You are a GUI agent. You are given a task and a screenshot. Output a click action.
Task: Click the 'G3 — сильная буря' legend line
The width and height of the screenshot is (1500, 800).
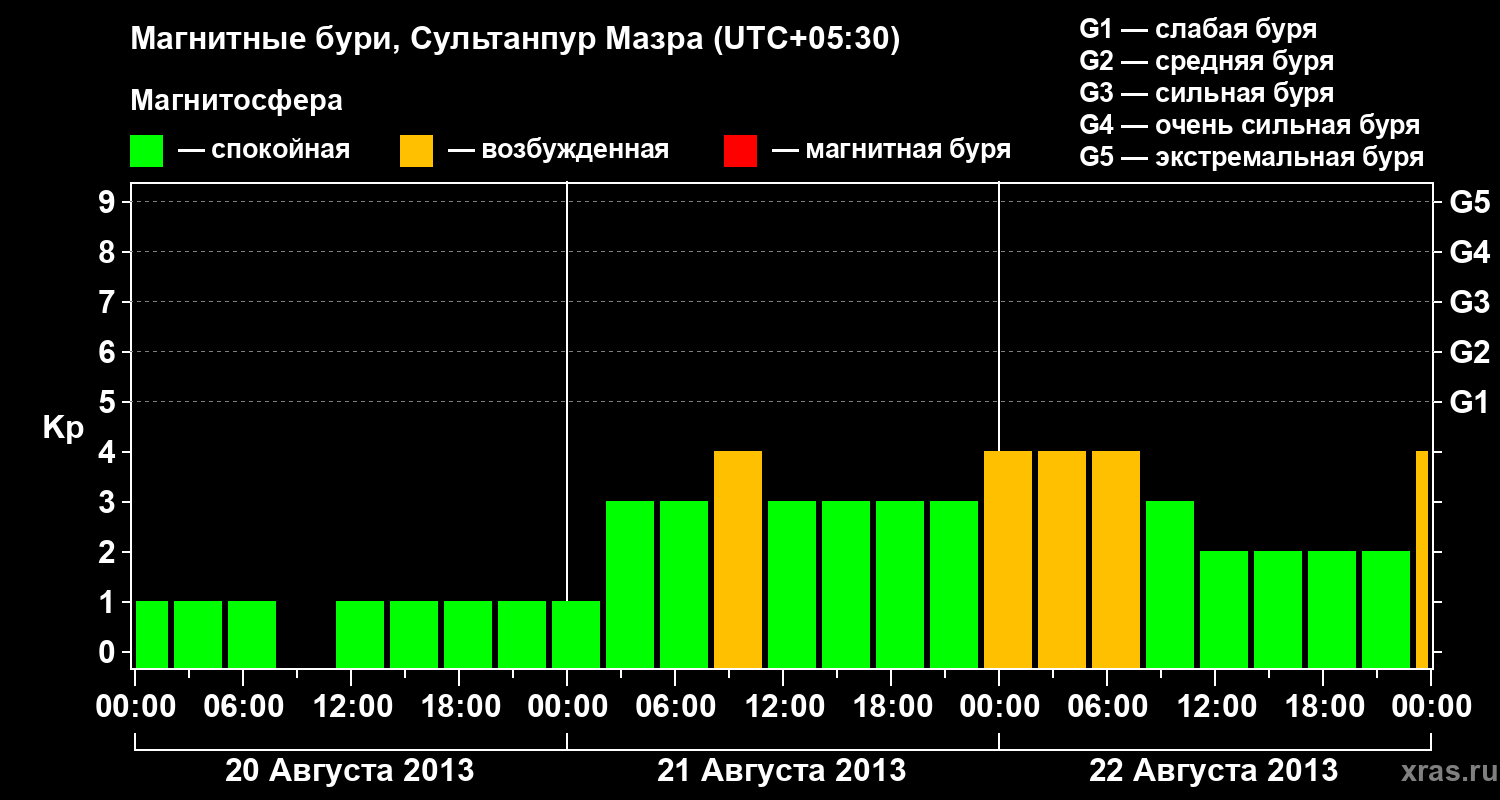[1206, 92]
